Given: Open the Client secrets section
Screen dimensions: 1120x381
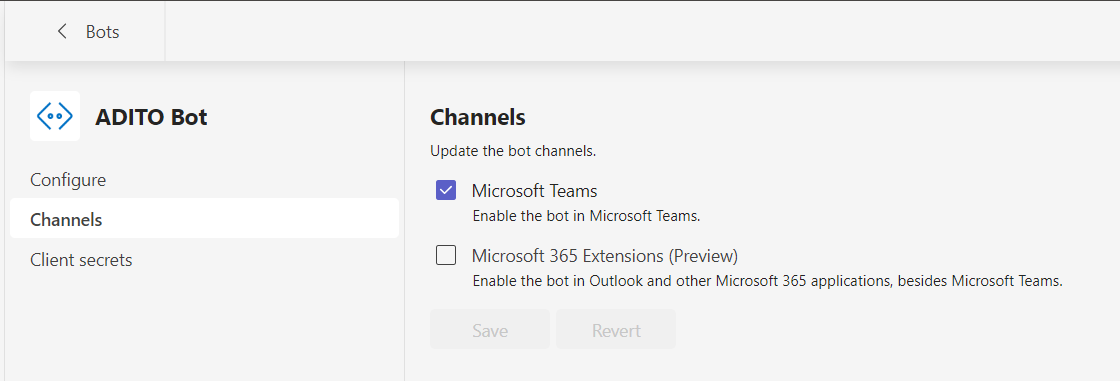Looking at the screenshot, I should point(81,259).
